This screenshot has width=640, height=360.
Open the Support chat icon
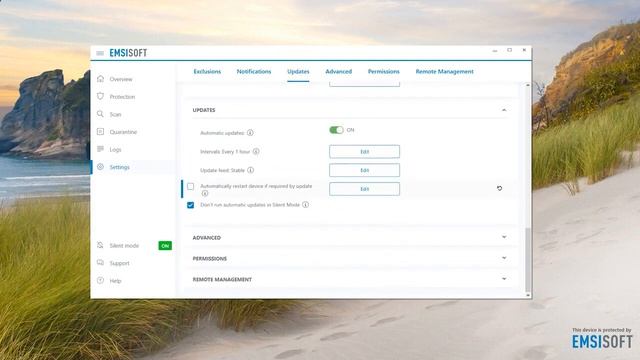pos(100,262)
